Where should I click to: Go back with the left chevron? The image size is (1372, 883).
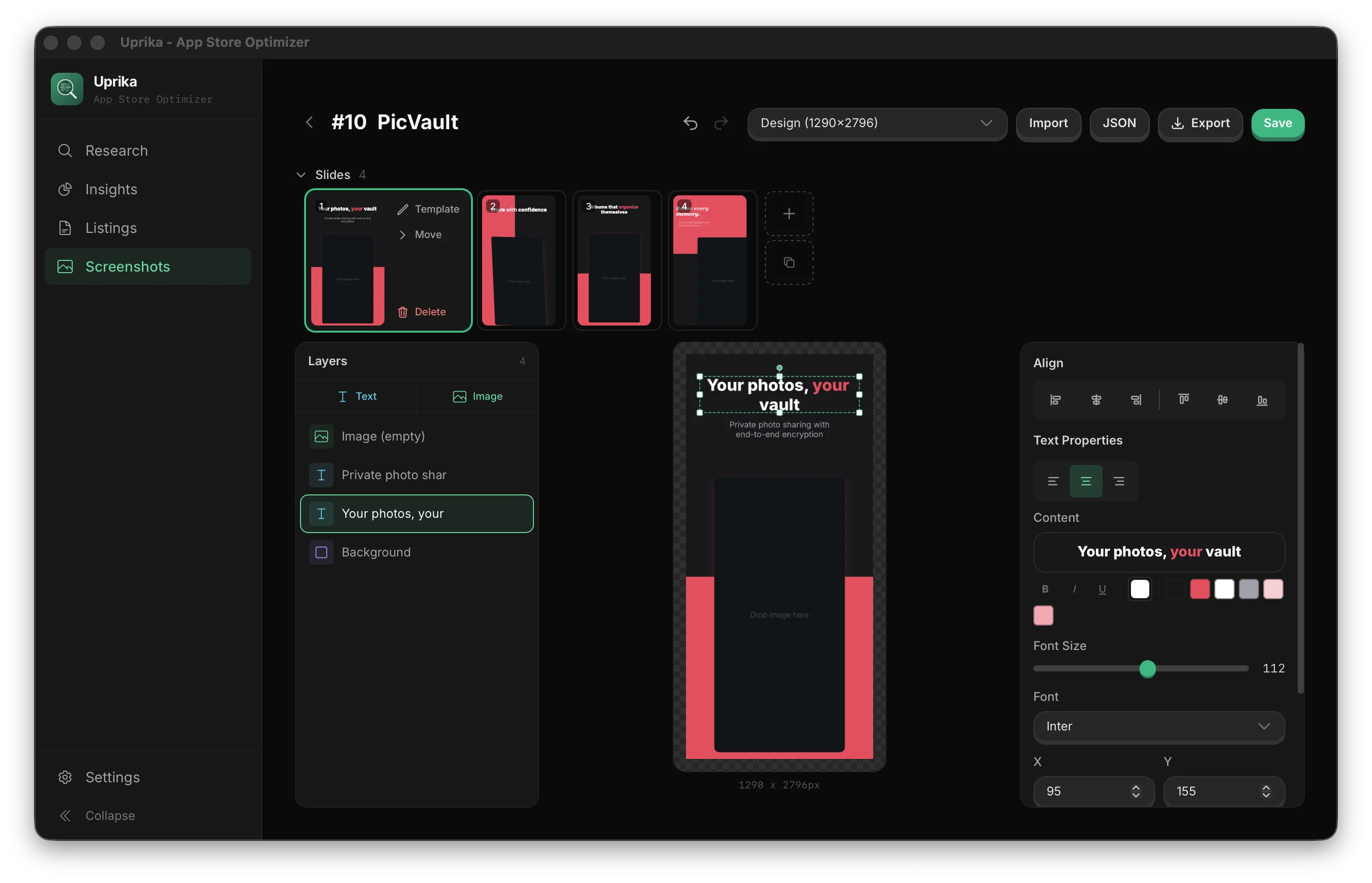coord(310,122)
